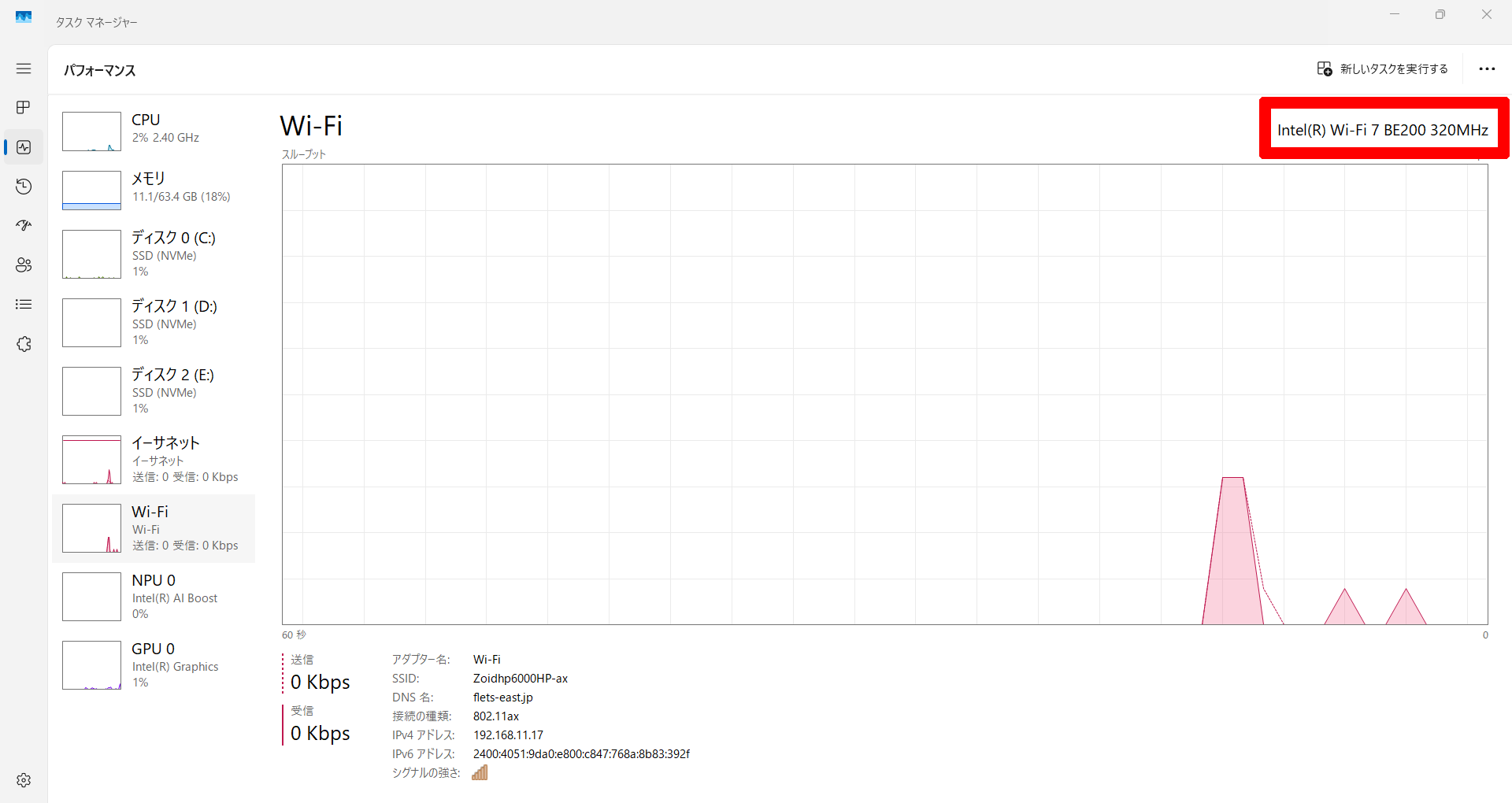Open the hamburger navigation menu
This screenshot has width=1512, height=803.
coord(24,68)
